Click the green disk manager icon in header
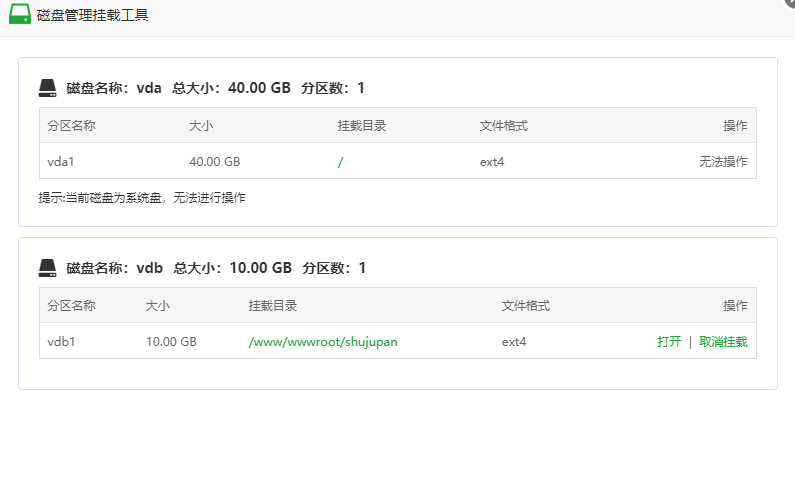 (20, 14)
